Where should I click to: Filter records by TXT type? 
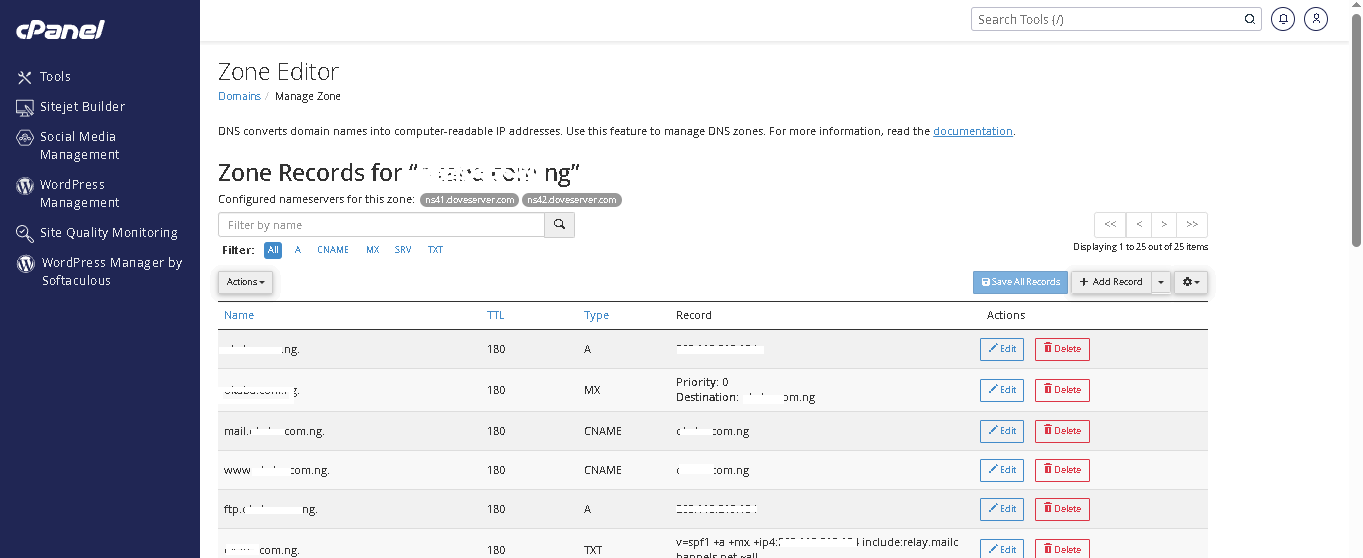(435, 250)
